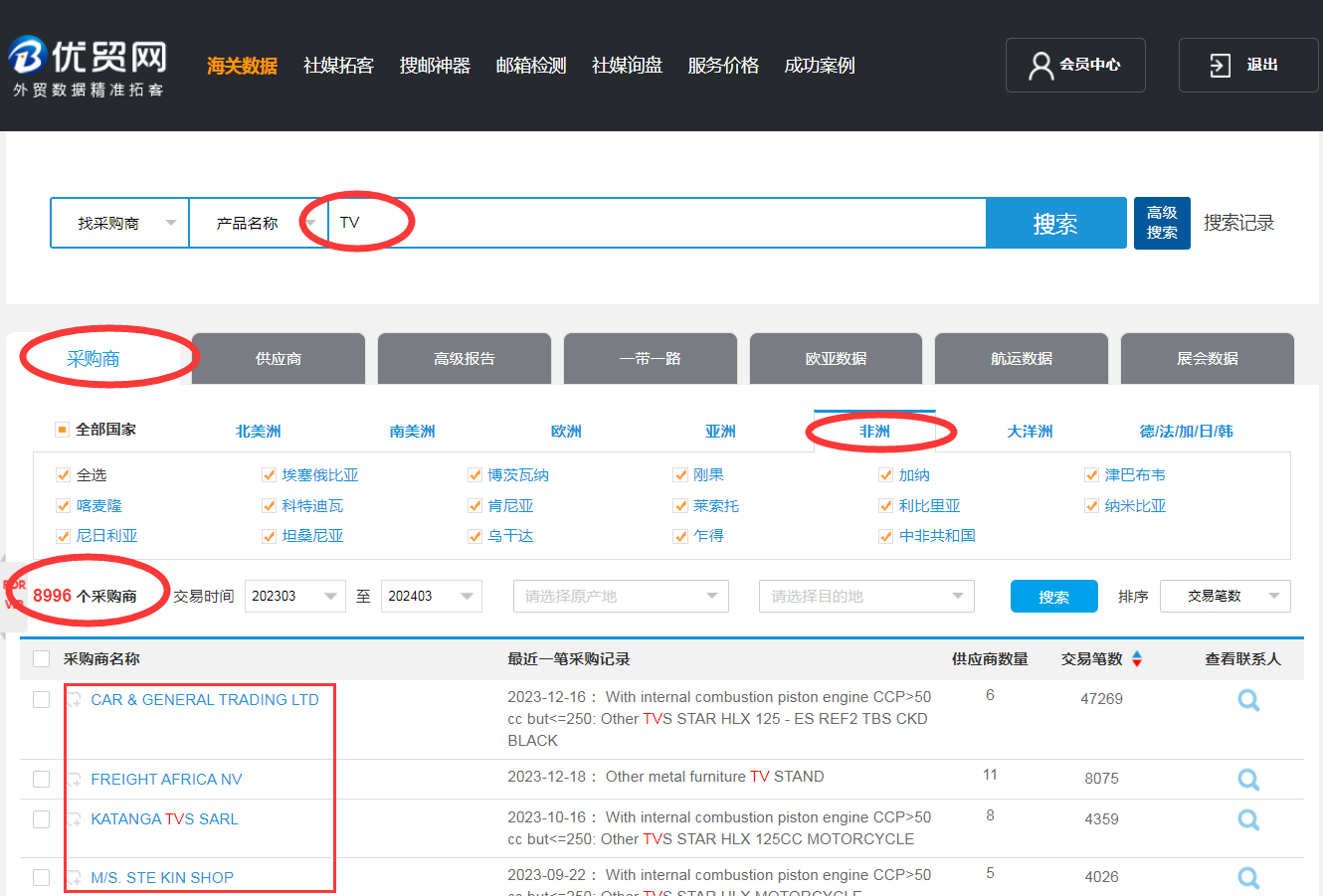1323x896 pixels.
Task: Open the 社媒拓客 navigation menu item
Action: click(338, 66)
